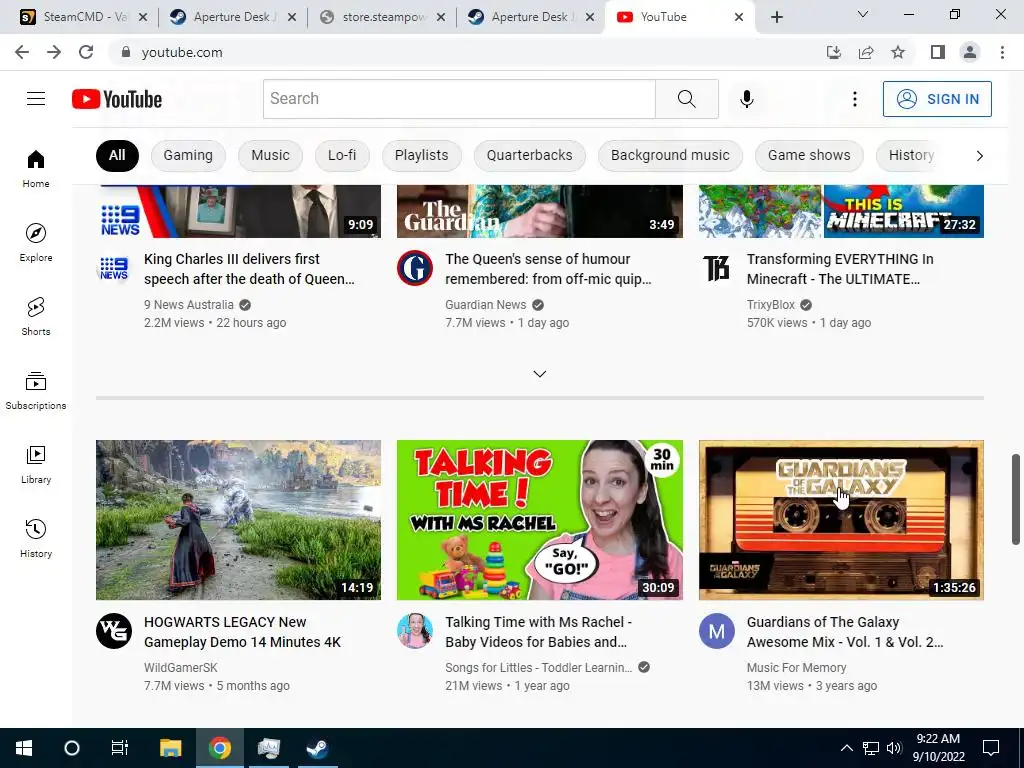Show more filter chips with right arrow
1024x768 pixels.
pyautogui.click(x=979, y=155)
